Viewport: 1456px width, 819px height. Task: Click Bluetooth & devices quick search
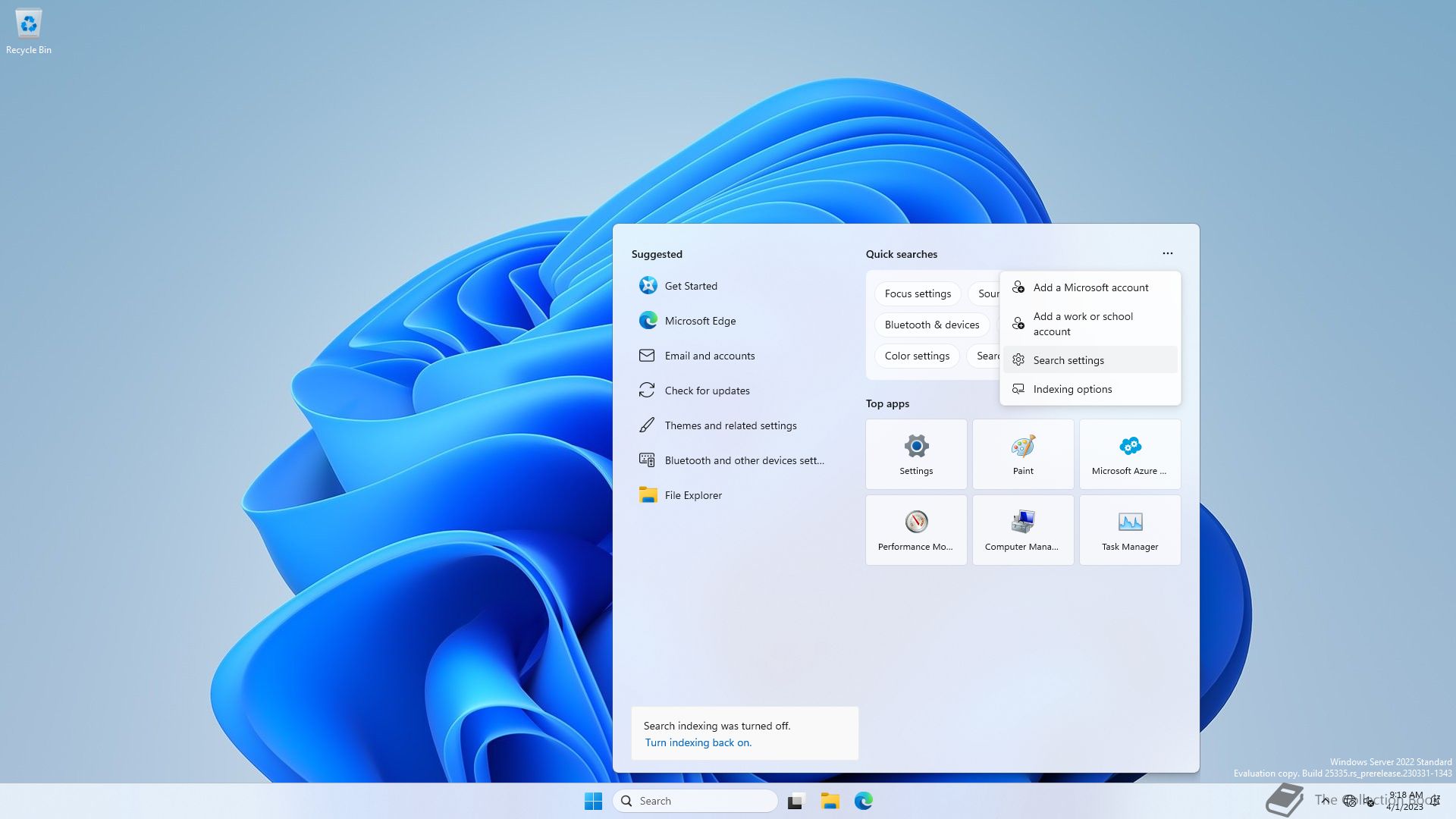(x=932, y=325)
